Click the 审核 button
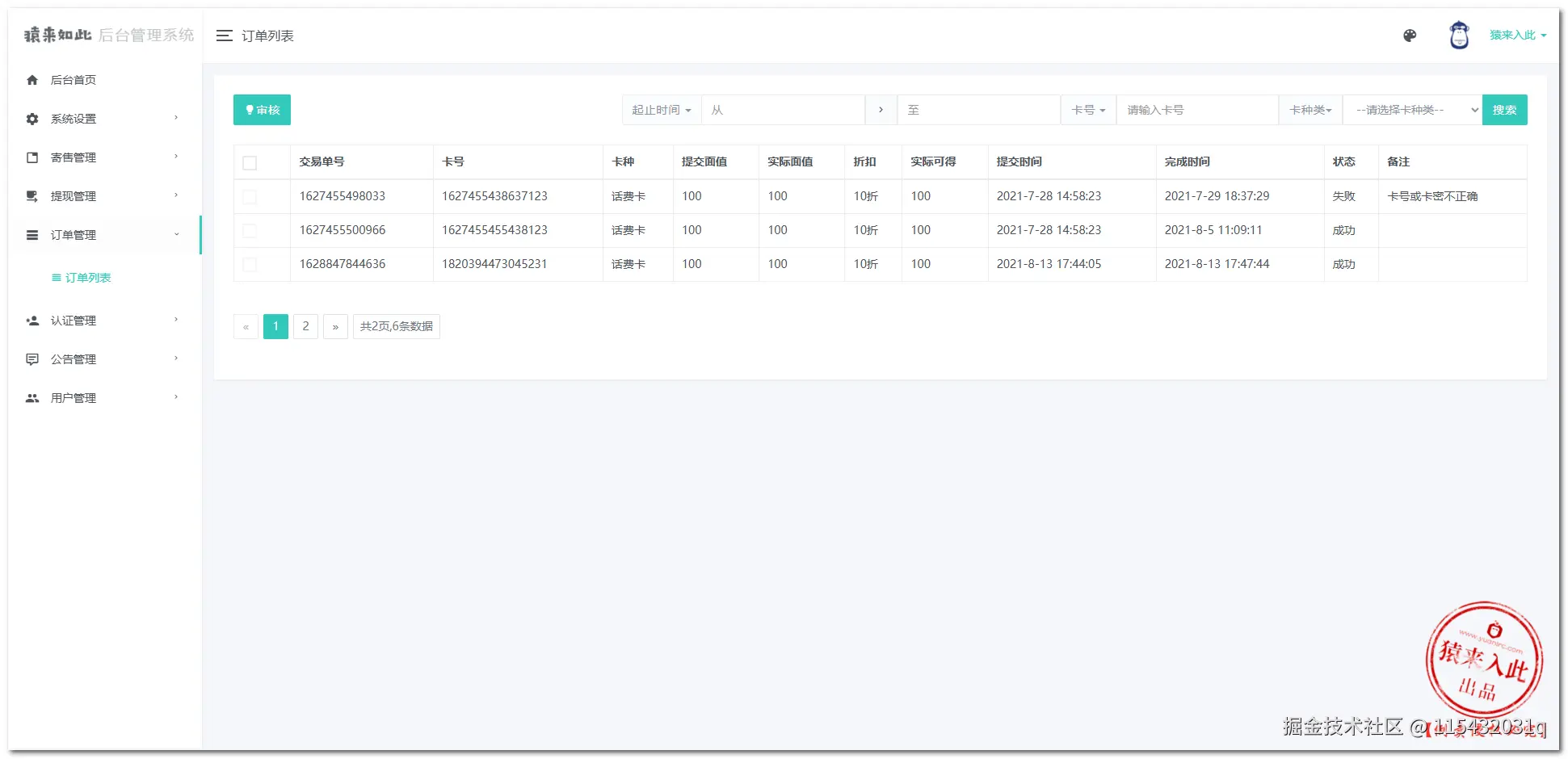The height and width of the screenshot is (759, 1568). point(262,110)
